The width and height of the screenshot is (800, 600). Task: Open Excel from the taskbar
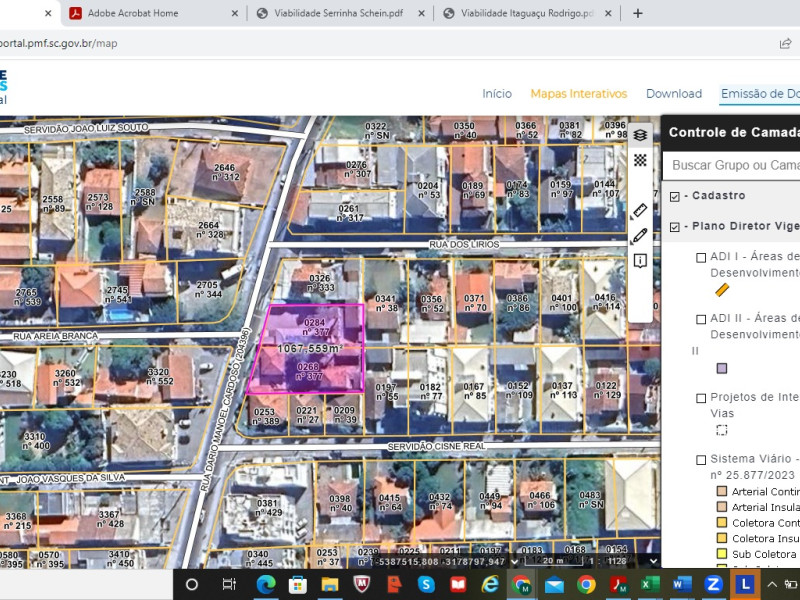click(649, 584)
